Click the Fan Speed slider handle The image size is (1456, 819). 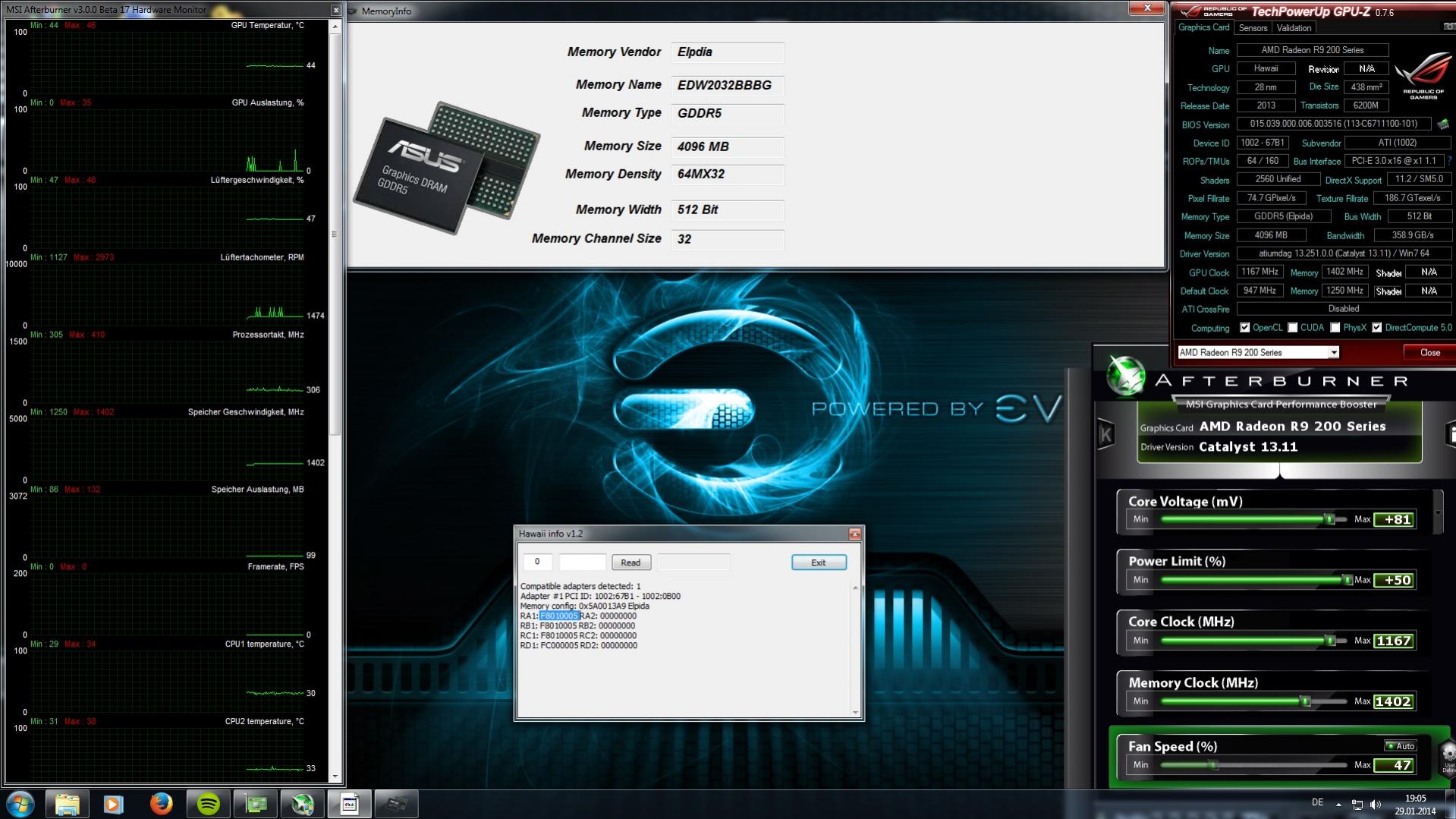pyautogui.click(x=1213, y=766)
